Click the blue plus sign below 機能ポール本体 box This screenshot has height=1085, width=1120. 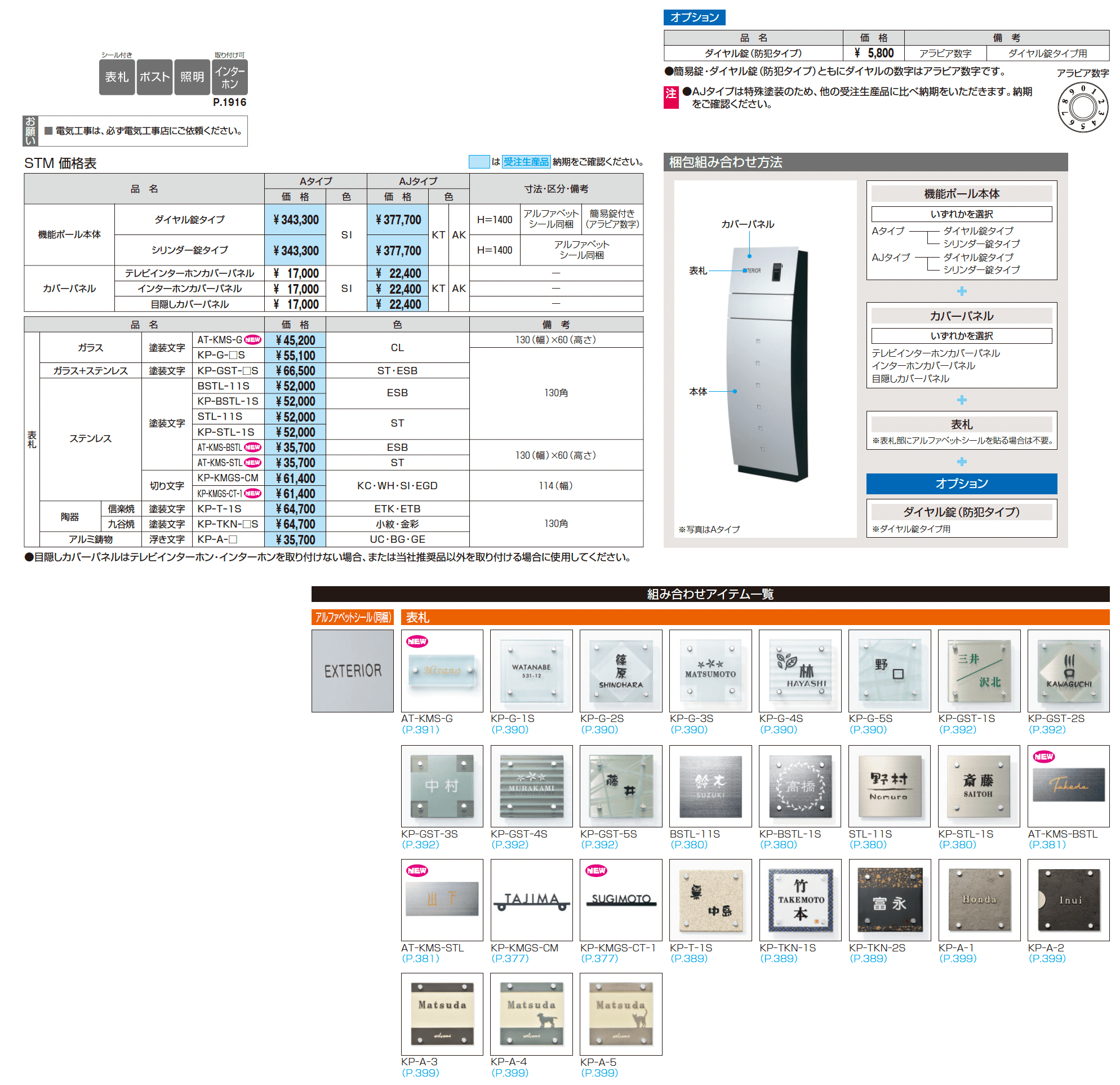(x=962, y=291)
